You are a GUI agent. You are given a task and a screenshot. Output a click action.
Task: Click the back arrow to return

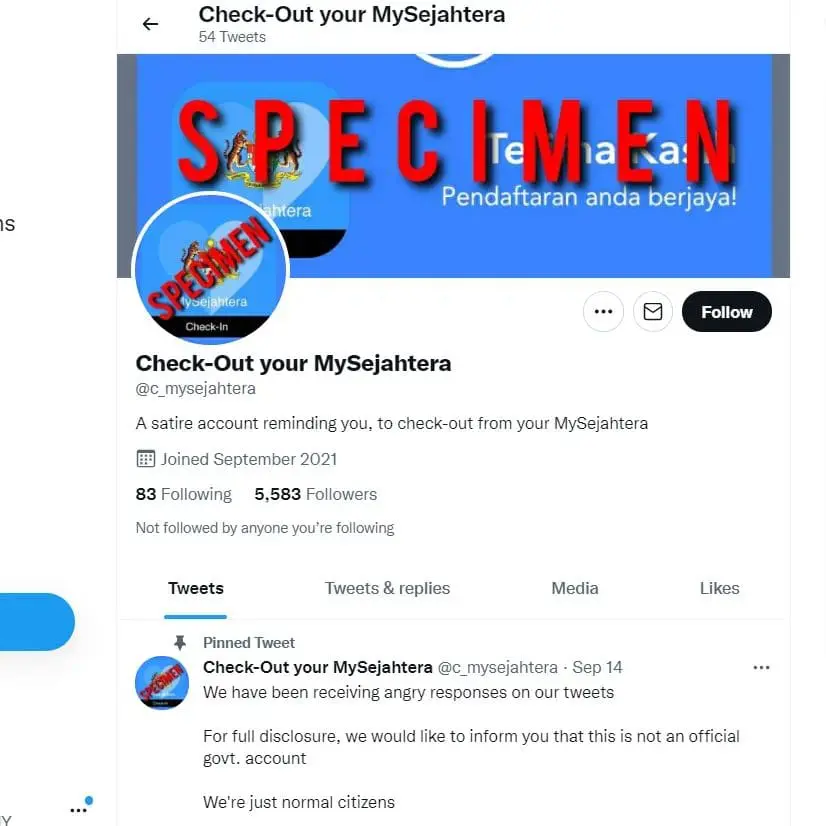(150, 23)
